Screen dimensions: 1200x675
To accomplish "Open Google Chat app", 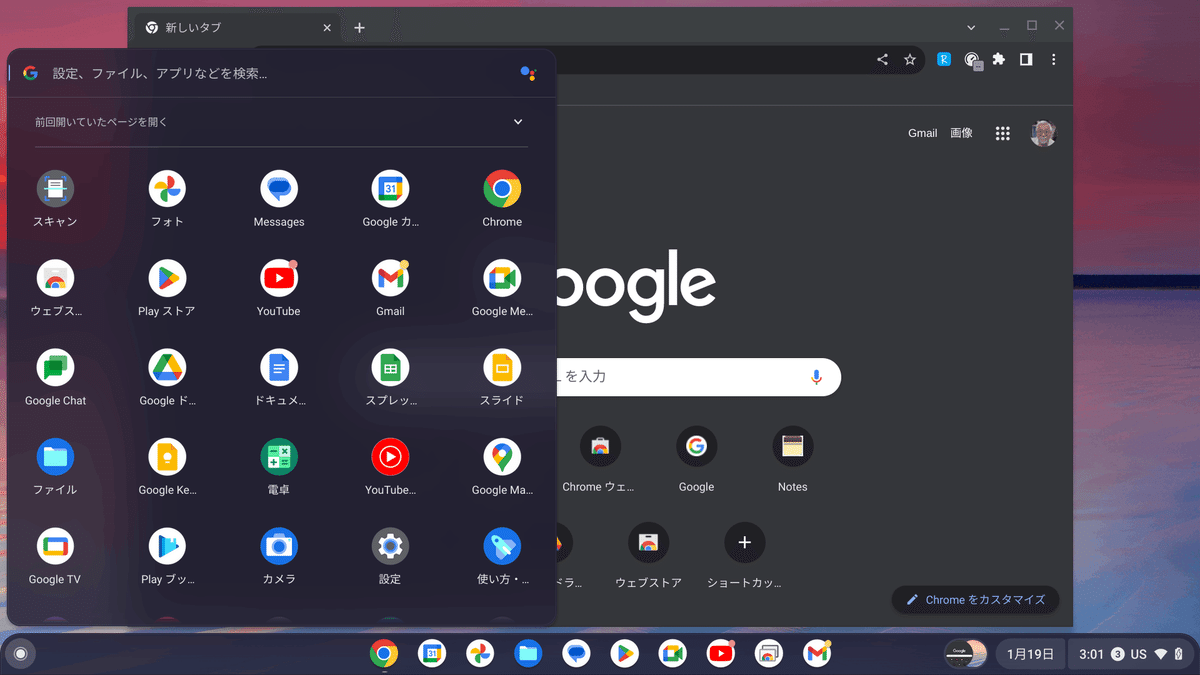I will pyautogui.click(x=55, y=368).
